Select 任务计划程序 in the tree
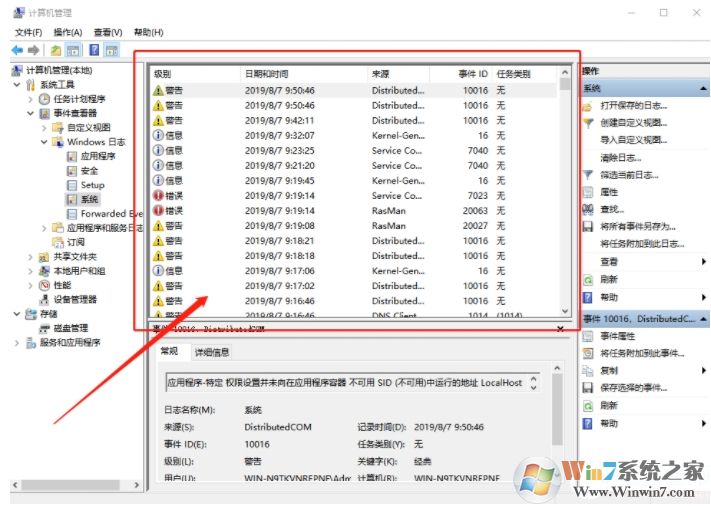The image size is (711, 506). click(79, 99)
